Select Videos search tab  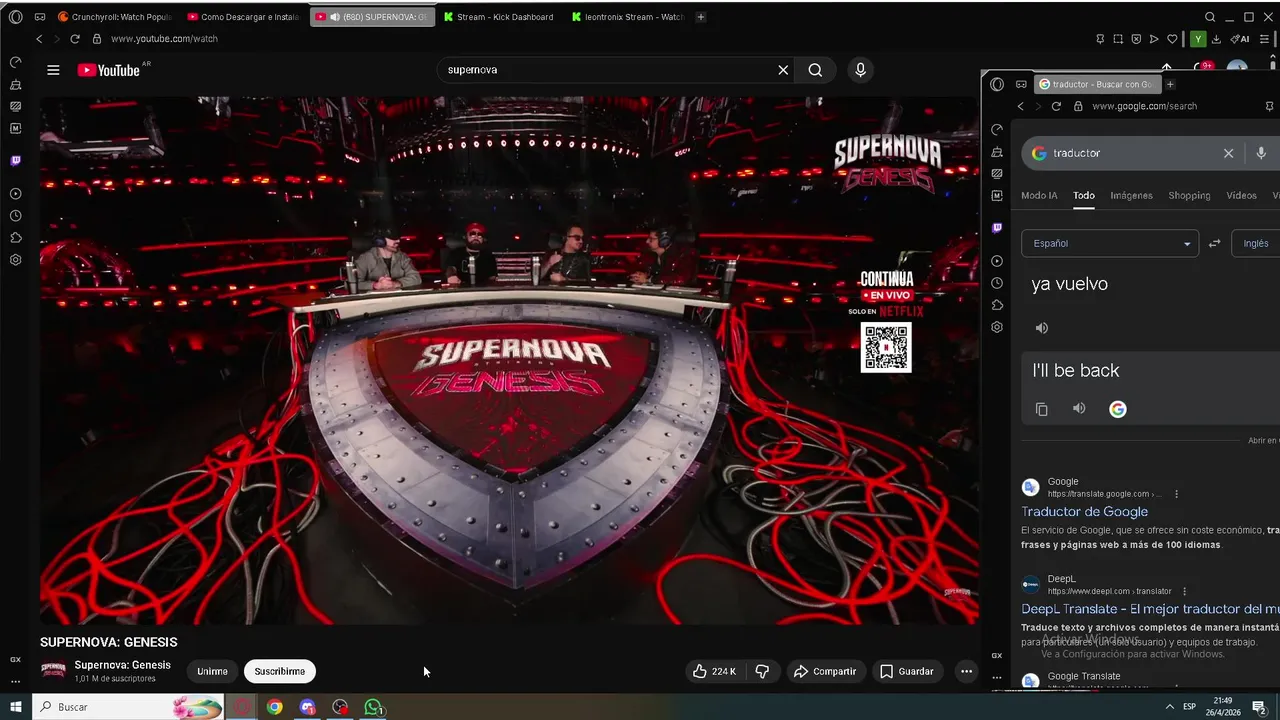point(1241,196)
